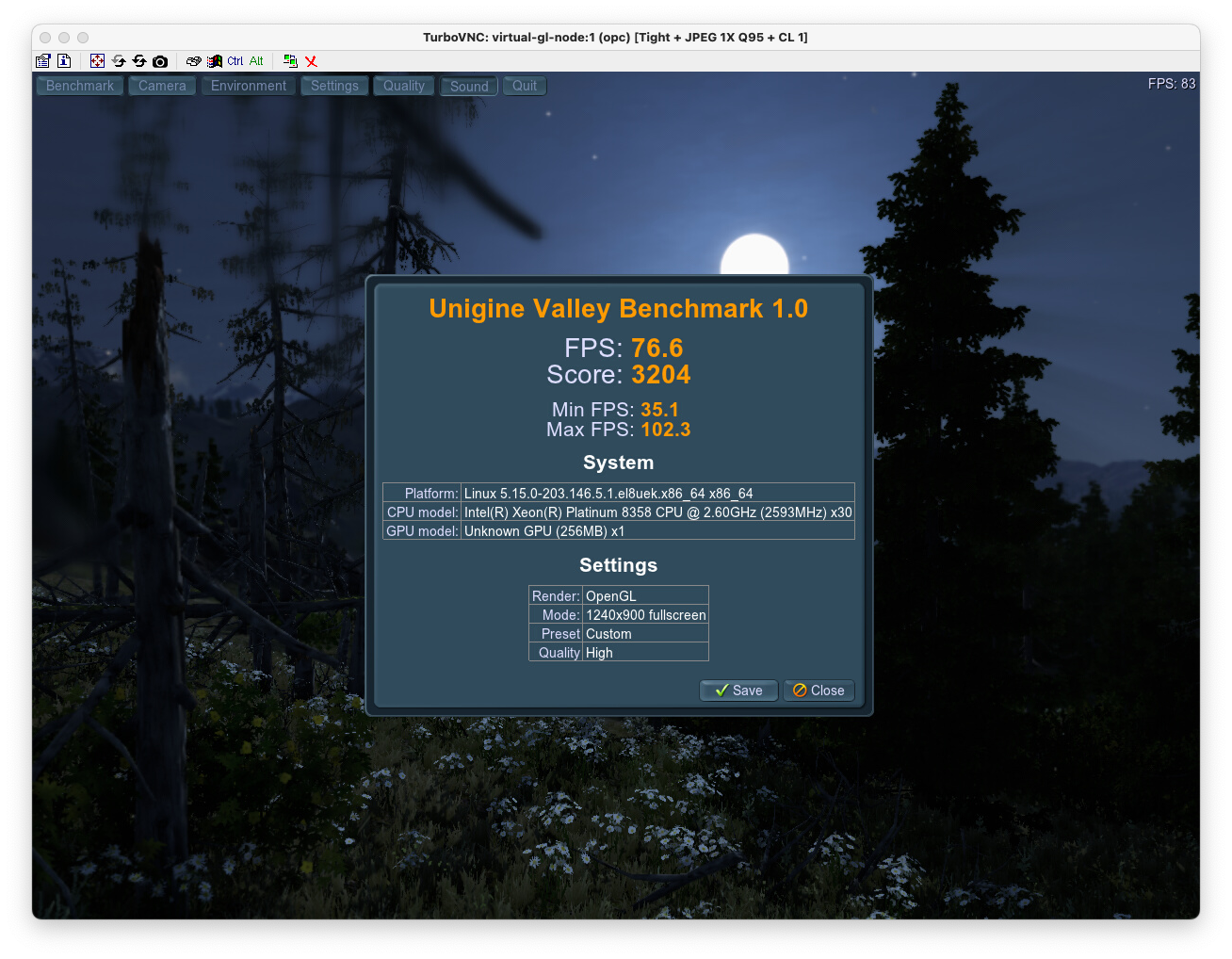Close the benchmark results dialog
This screenshot has height=959, width=1232.
pos(819,690)
